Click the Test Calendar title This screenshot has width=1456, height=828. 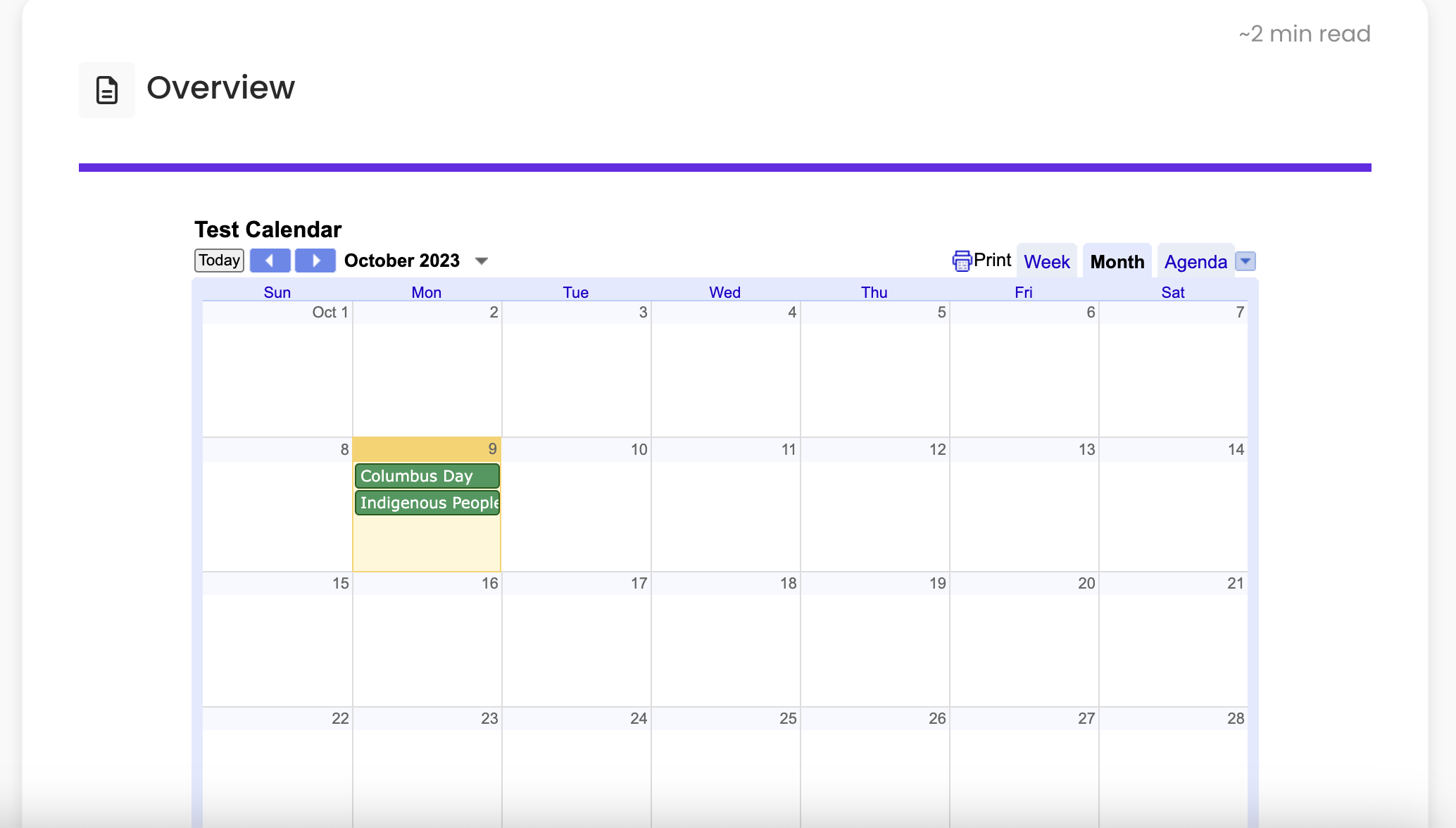[268, 230]
